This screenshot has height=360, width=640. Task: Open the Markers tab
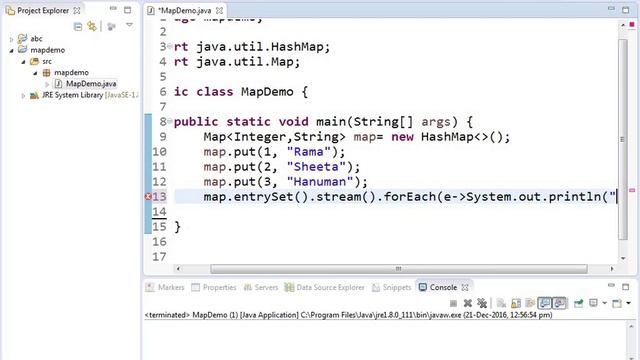[165, 287]
